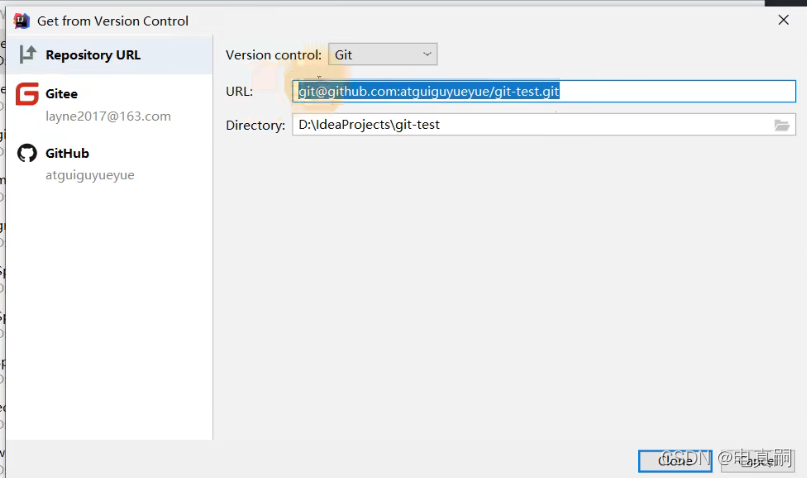The width and height of the screenshot is (807, 478).
Task: Click the Clone button
Action: [675, 461]
